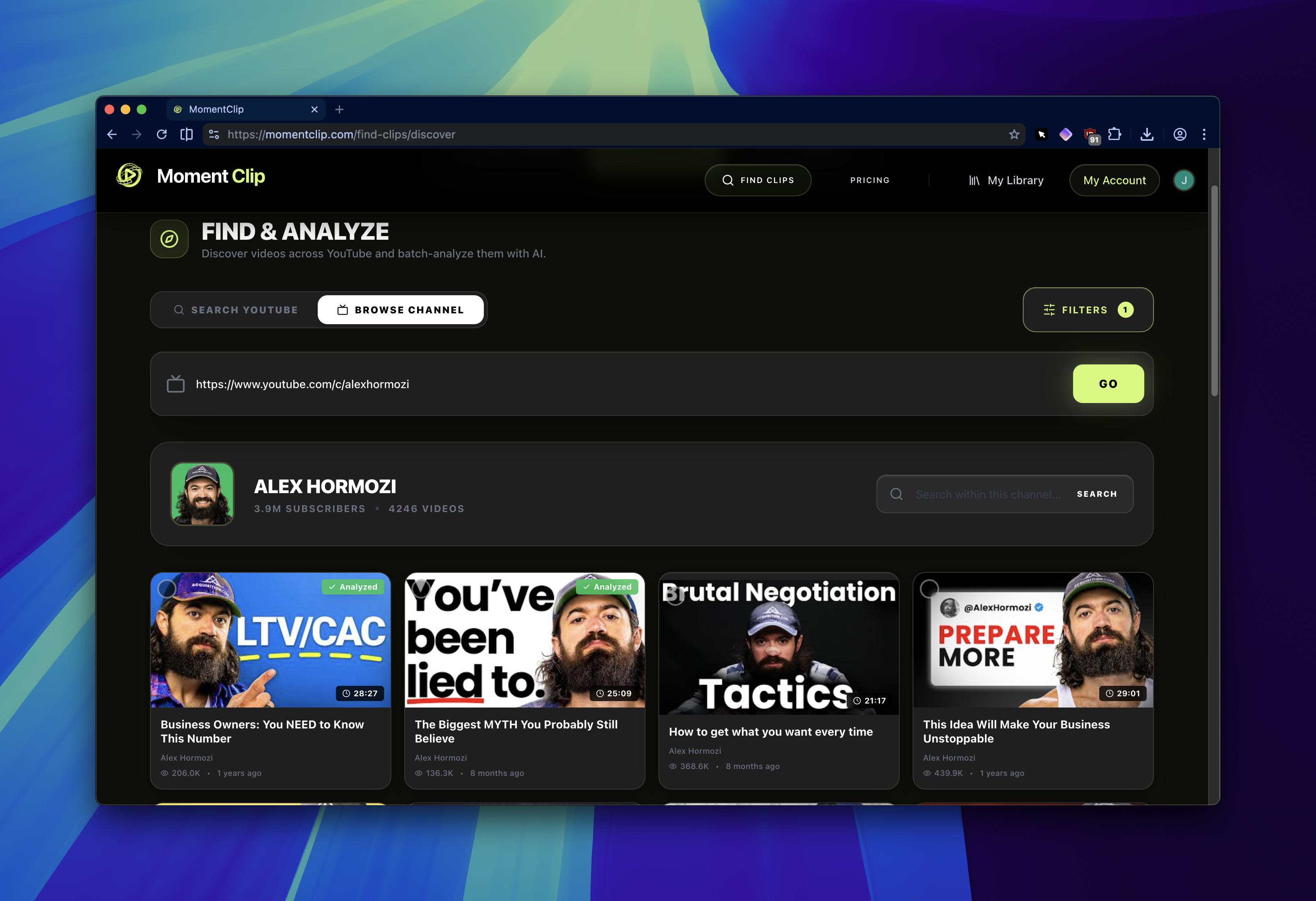Click the J user avatar
This screenshot has width=1316, height=901.
1184,180
